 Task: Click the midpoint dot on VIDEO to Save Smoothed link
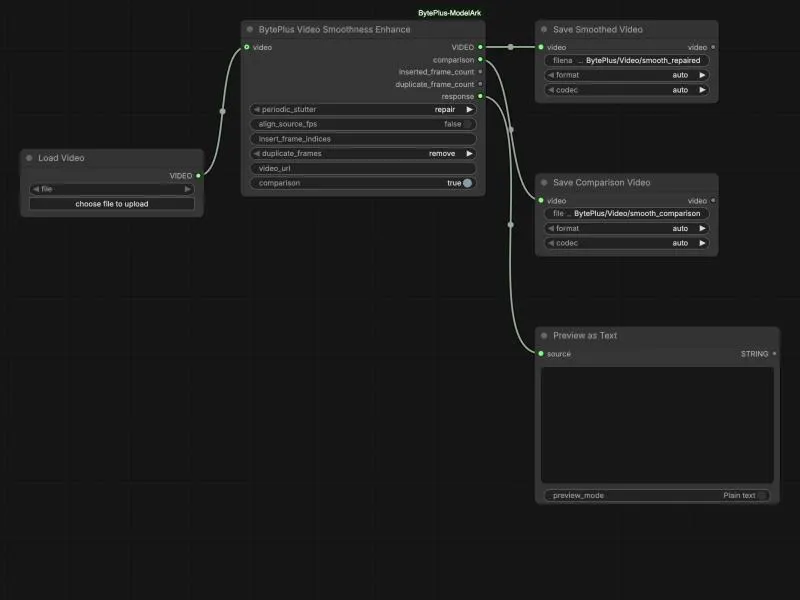(x=511, y=47)
